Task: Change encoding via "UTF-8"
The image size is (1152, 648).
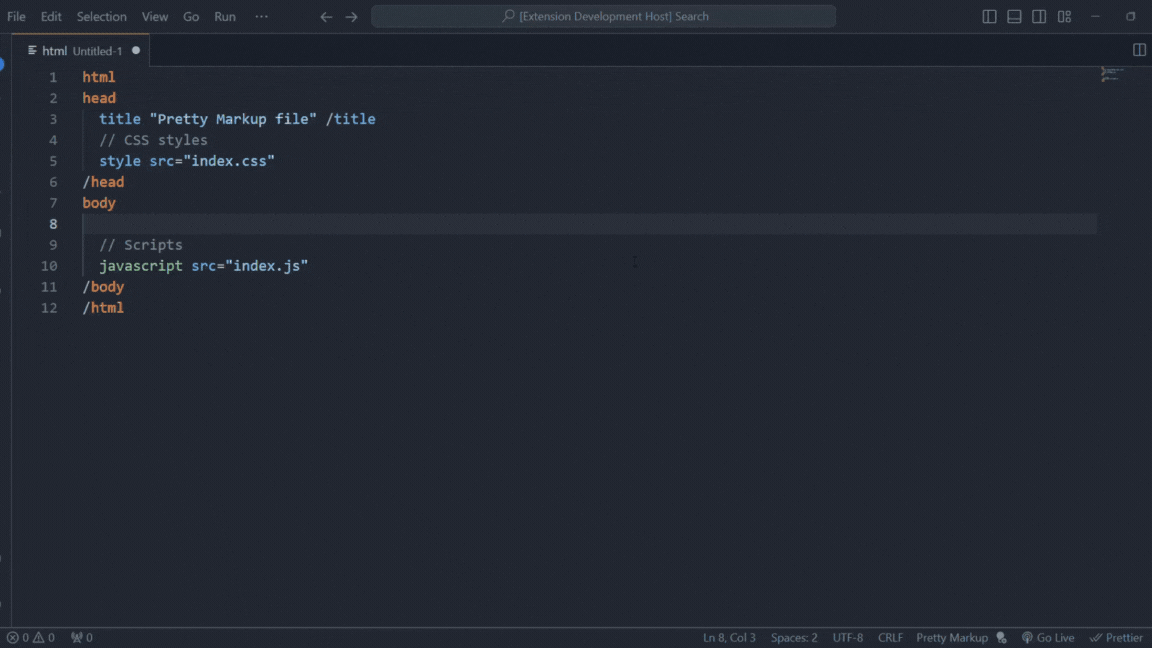Action: 848,638
